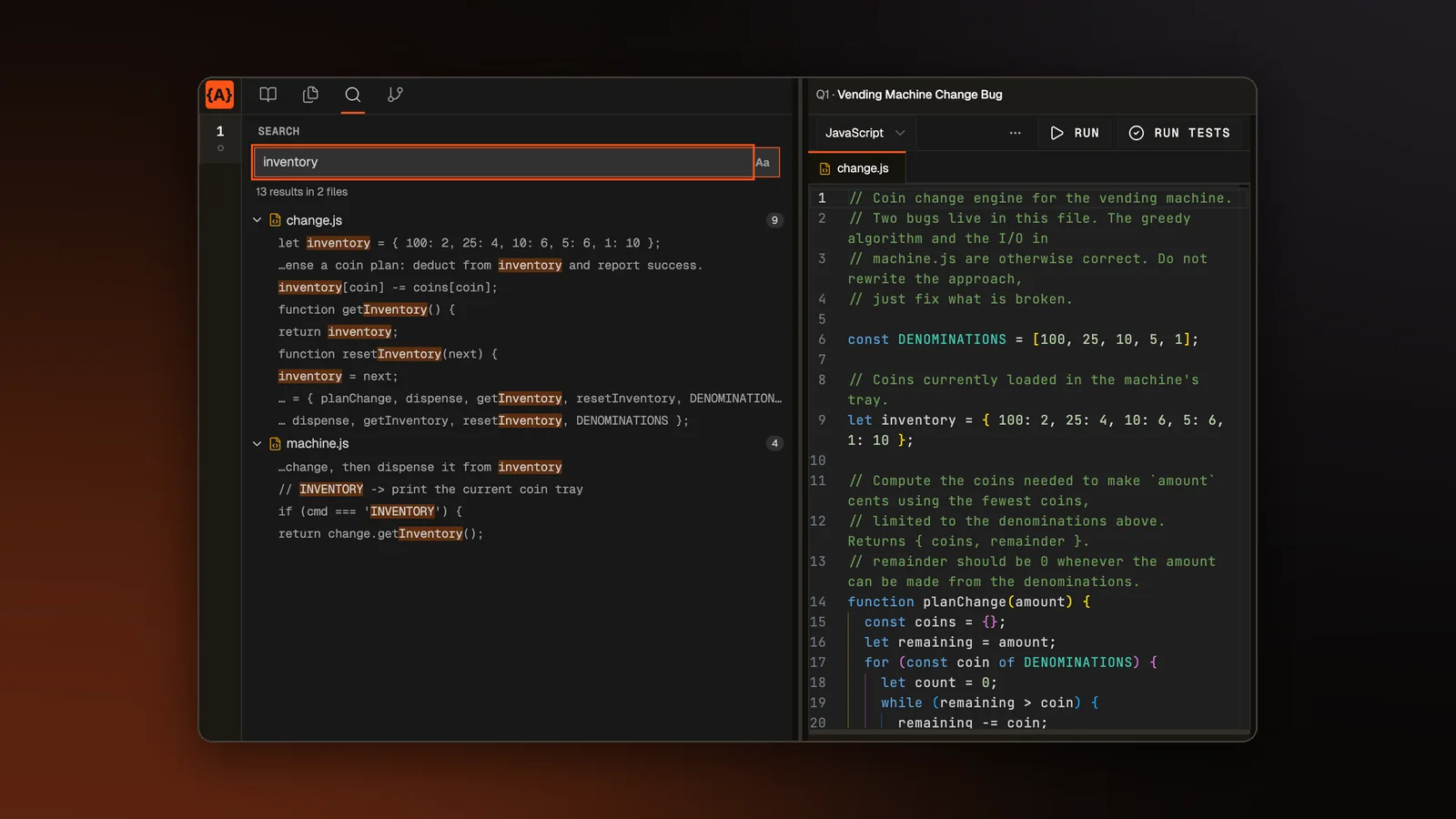1456x819 pixels.
Task: Collapse the machine.js search results group
Action: tap(257, 443)
